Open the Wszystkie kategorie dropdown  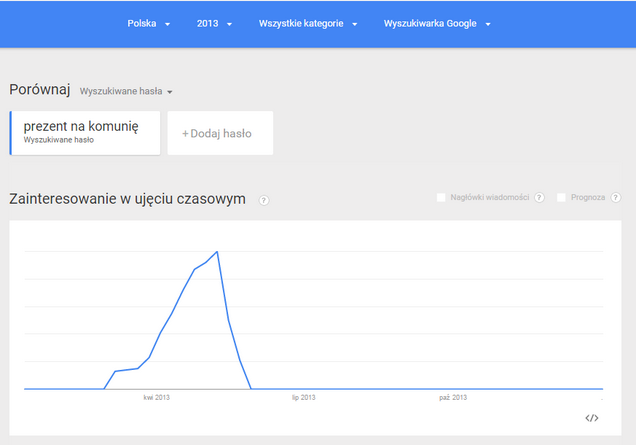tap(307, 24)
